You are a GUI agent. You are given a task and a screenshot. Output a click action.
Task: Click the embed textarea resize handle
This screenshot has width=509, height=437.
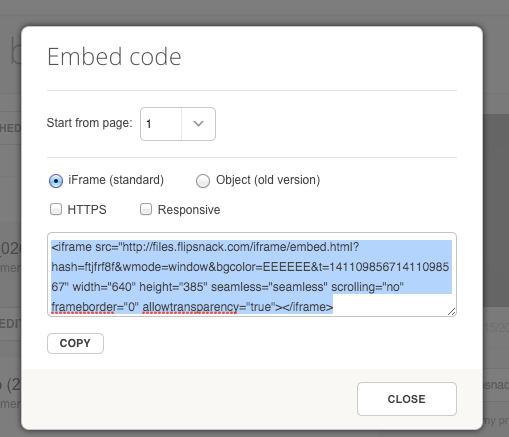[452, 312]
